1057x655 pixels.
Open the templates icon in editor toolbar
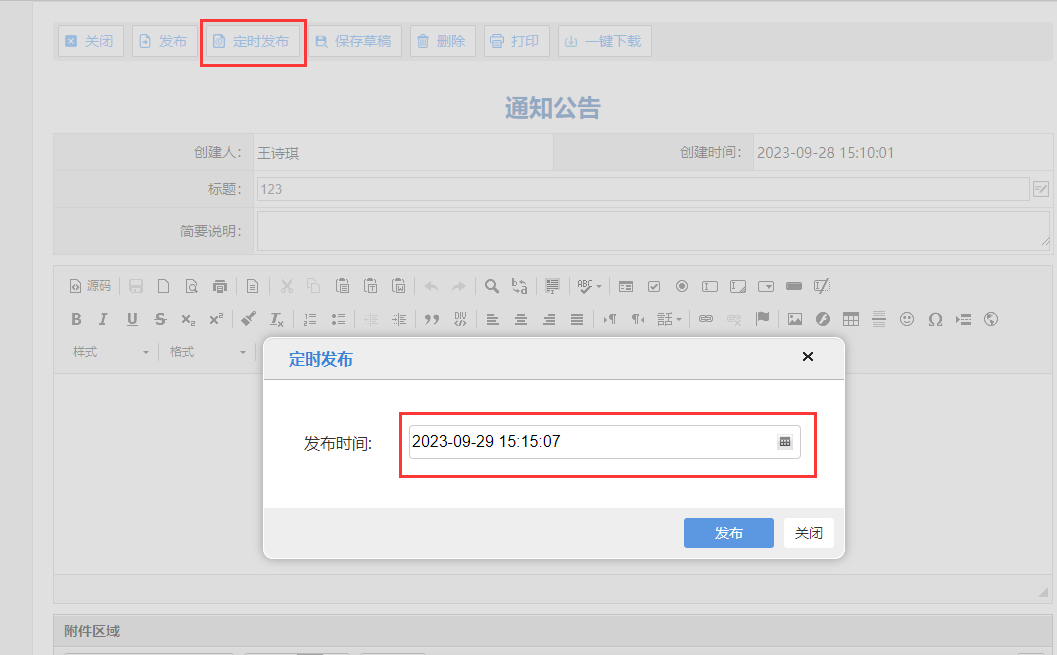[x=252, y=286]
